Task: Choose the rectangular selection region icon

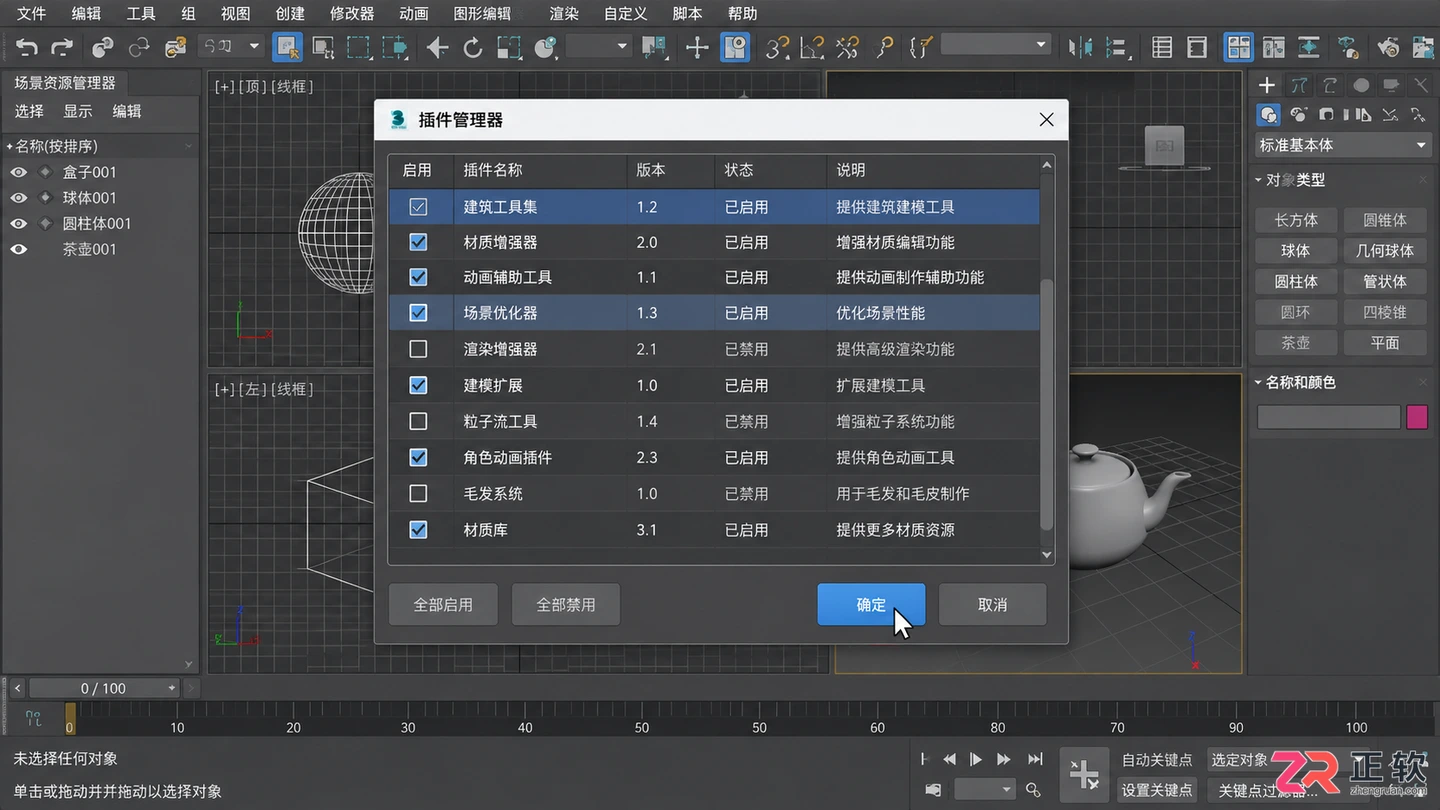Action: (x=358, y=47)
